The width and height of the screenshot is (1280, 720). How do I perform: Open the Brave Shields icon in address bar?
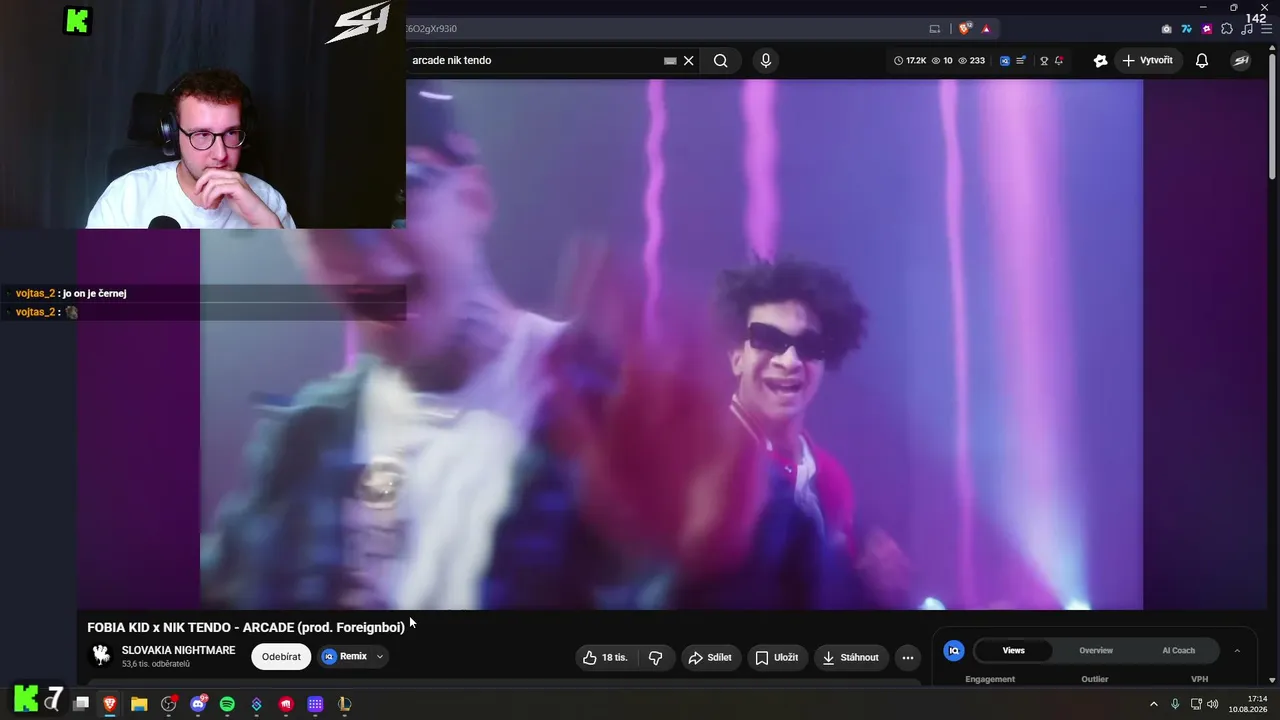[965, 29]
